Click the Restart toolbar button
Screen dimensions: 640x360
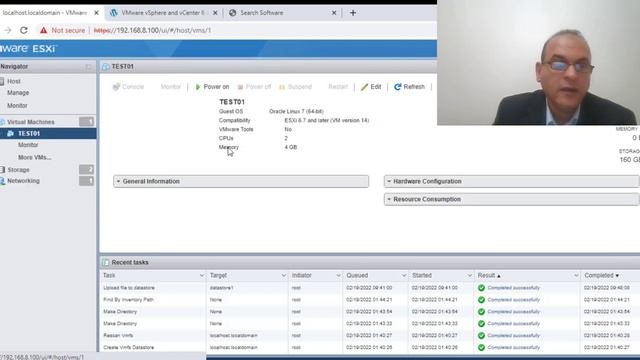pyautogui.click(x=338, y=87)
